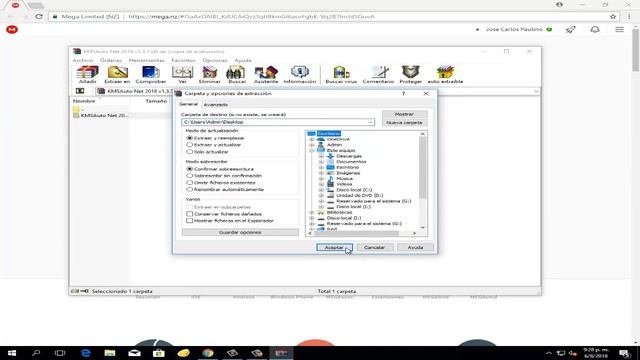Open Chrome from the taskbar
The height and width of the screenshot is (360, 640).
(208, 353)
